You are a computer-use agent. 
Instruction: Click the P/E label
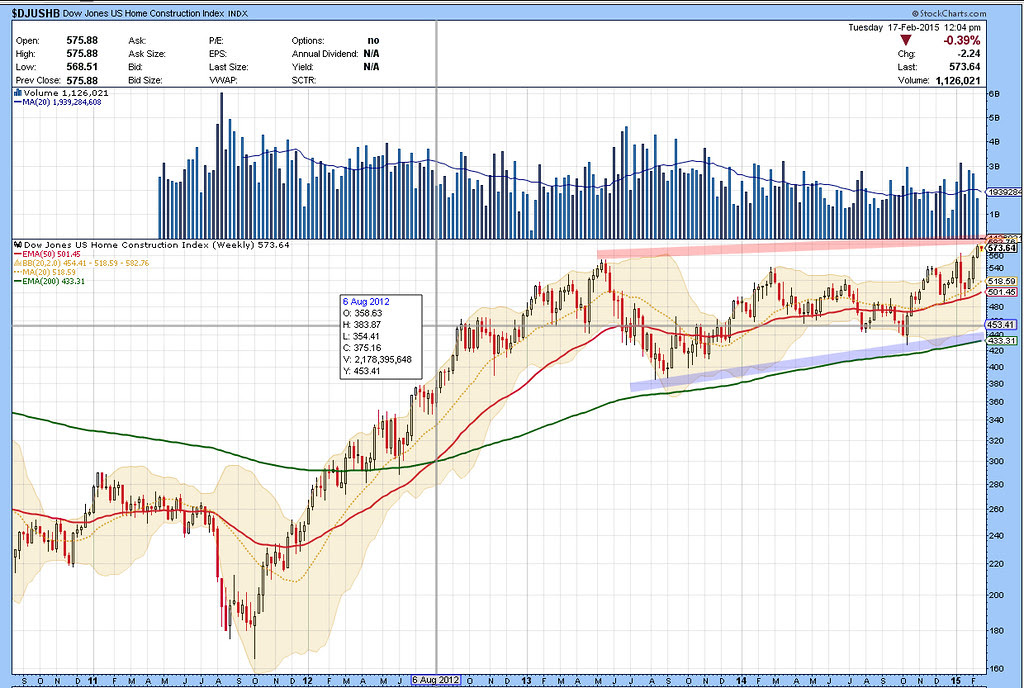[x=216, y=40]
